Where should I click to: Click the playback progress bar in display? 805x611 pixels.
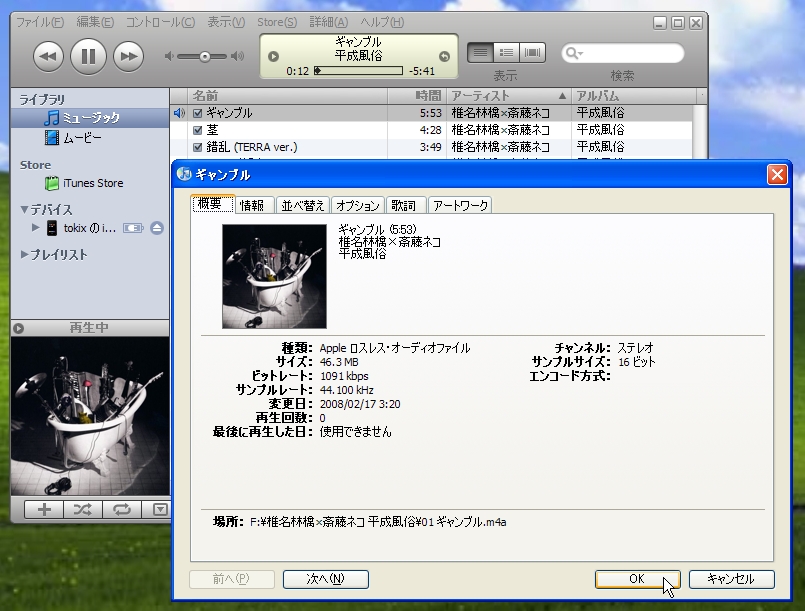tap(358, 71)
